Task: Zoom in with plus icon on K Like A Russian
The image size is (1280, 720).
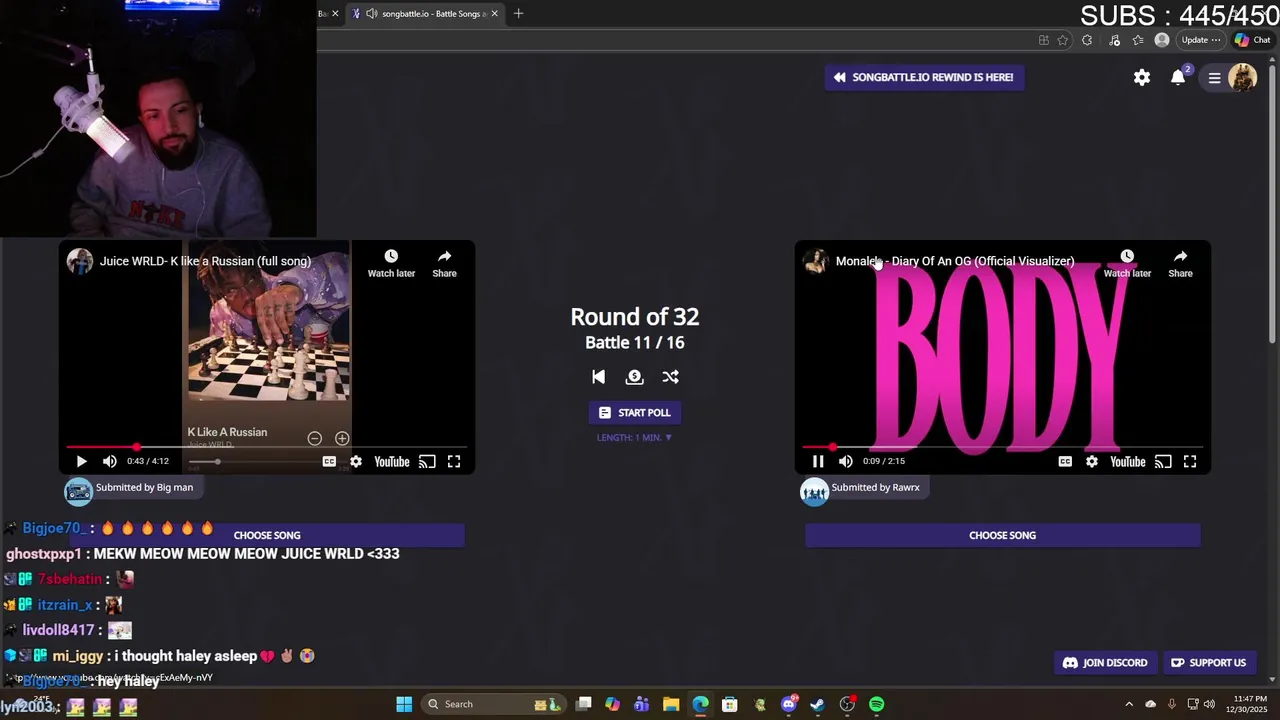Action: [x=342, y=438]
